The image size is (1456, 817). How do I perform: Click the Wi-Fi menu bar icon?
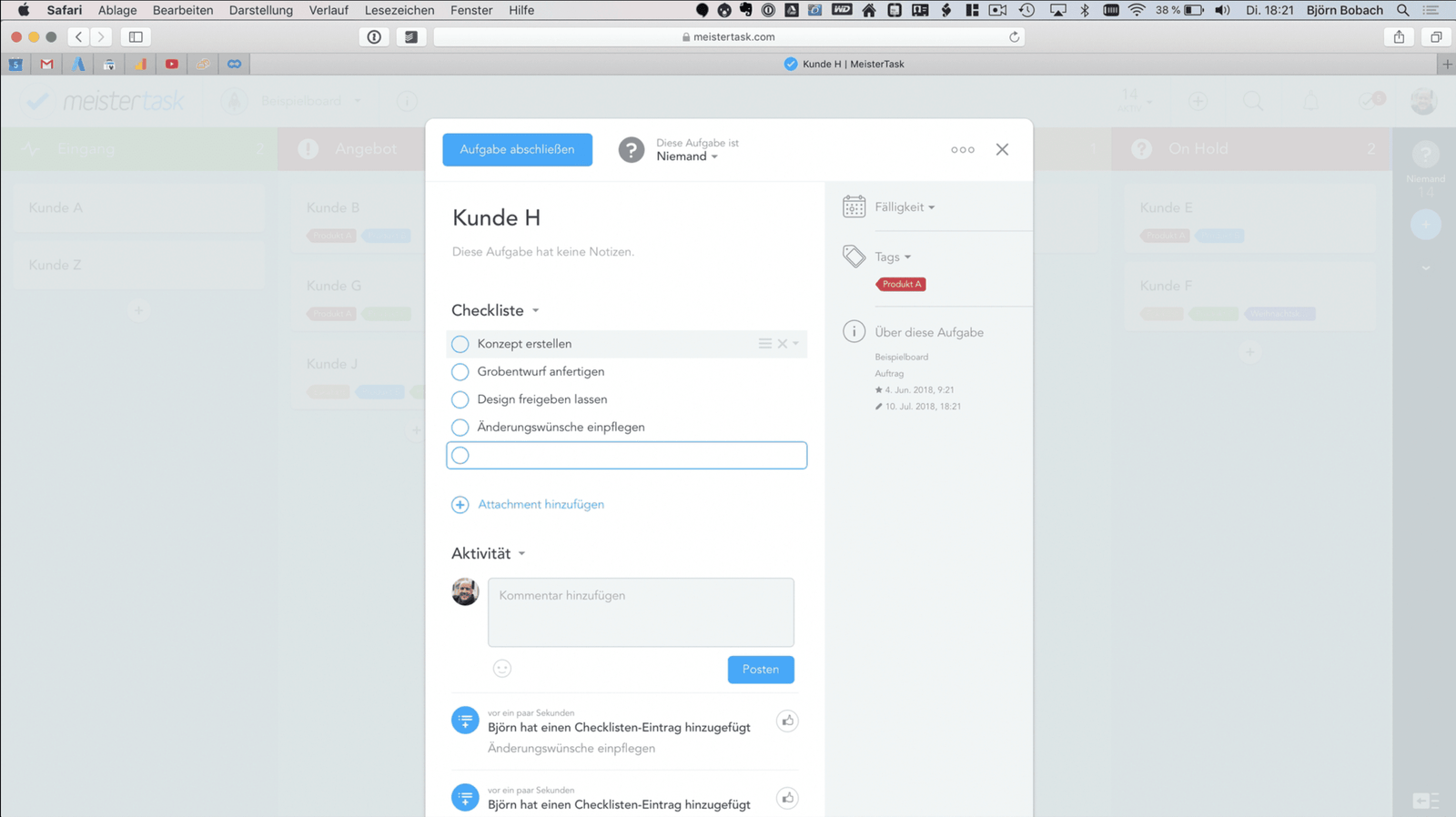point(1137,10)
